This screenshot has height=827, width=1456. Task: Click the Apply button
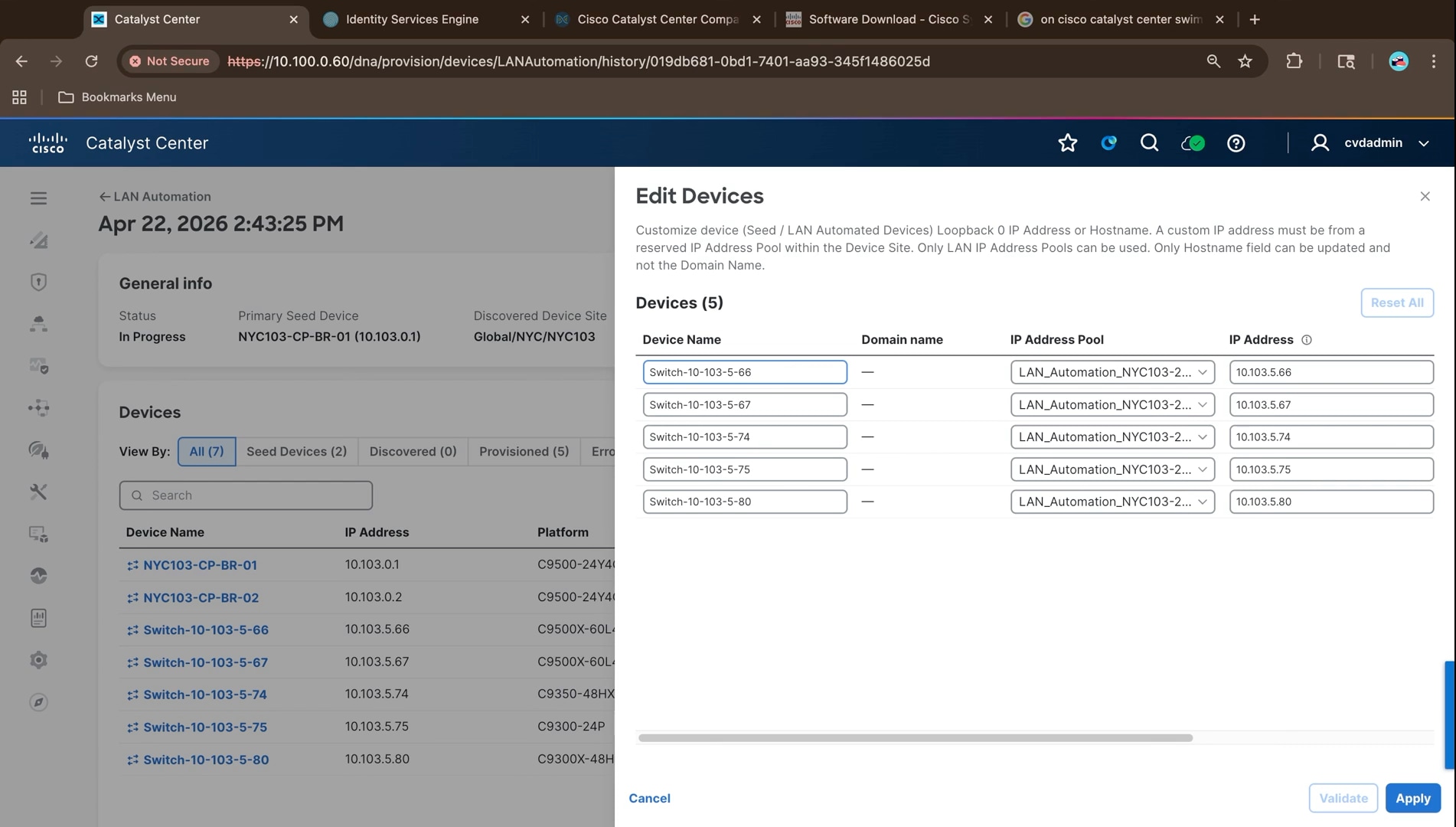[x=1412, y=798]
